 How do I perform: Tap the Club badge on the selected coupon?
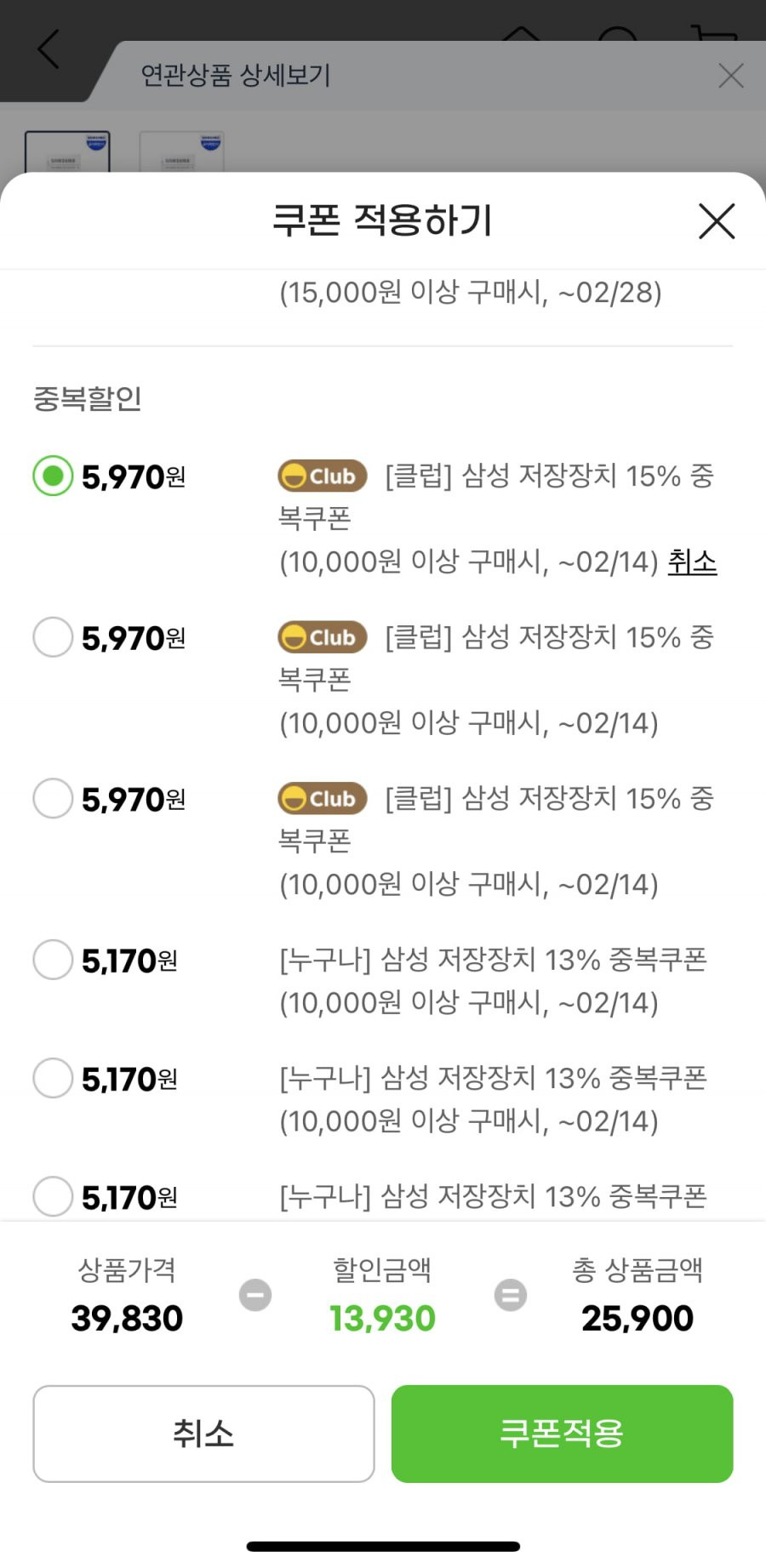pos(323,476)
